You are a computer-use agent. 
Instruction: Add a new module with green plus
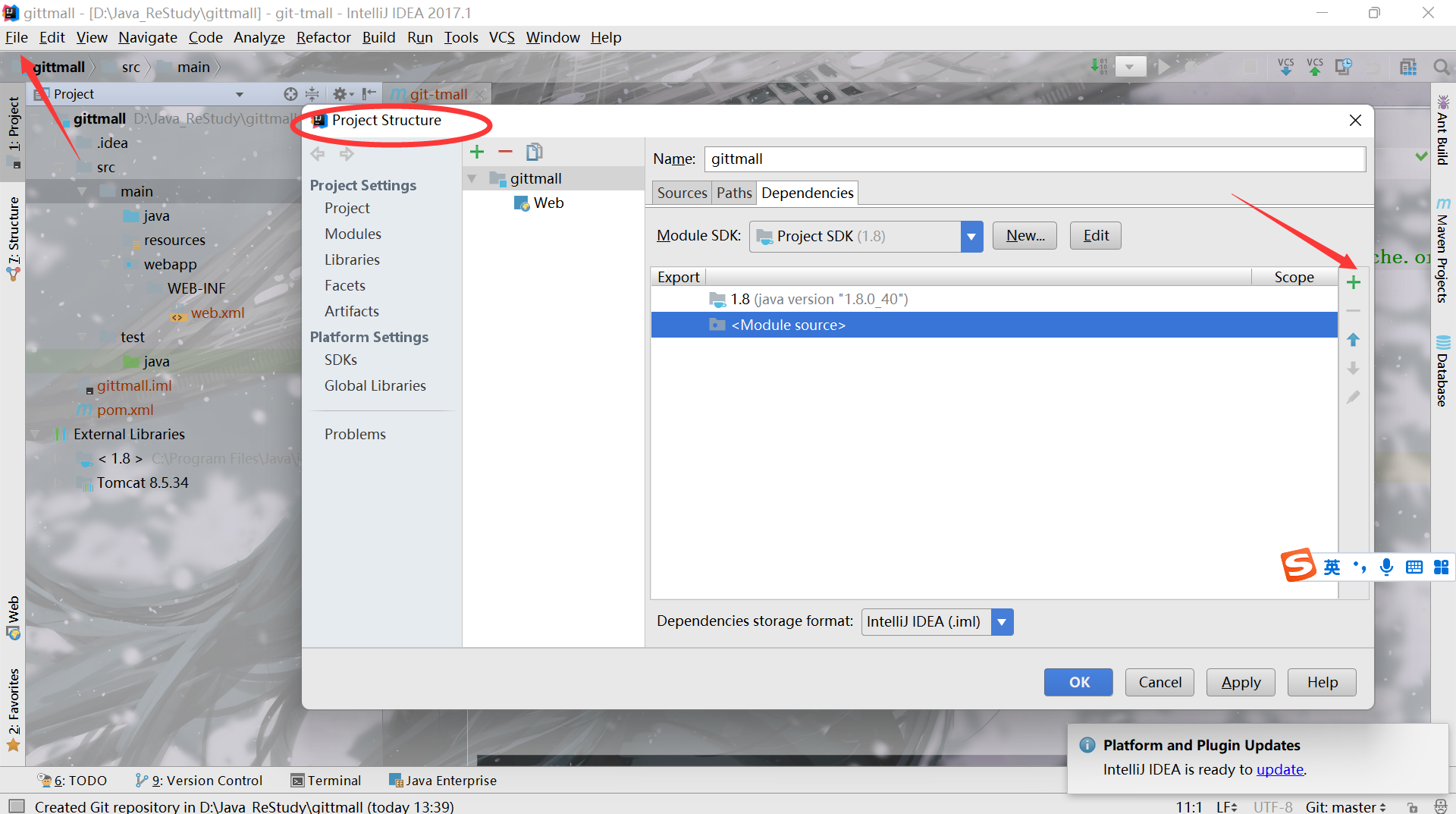477,152
